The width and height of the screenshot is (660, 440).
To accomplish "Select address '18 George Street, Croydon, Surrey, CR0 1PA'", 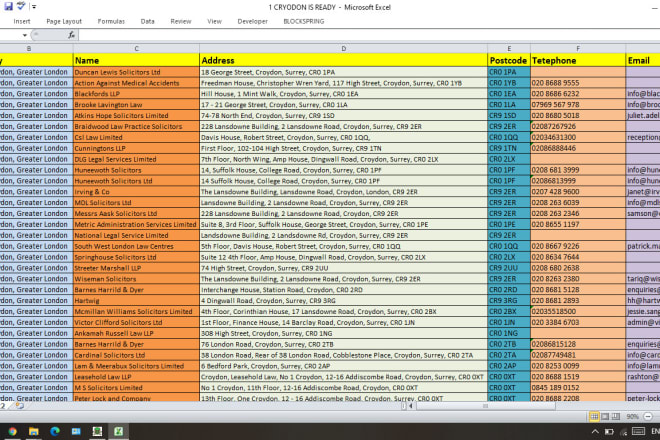I will click(343, 72).
